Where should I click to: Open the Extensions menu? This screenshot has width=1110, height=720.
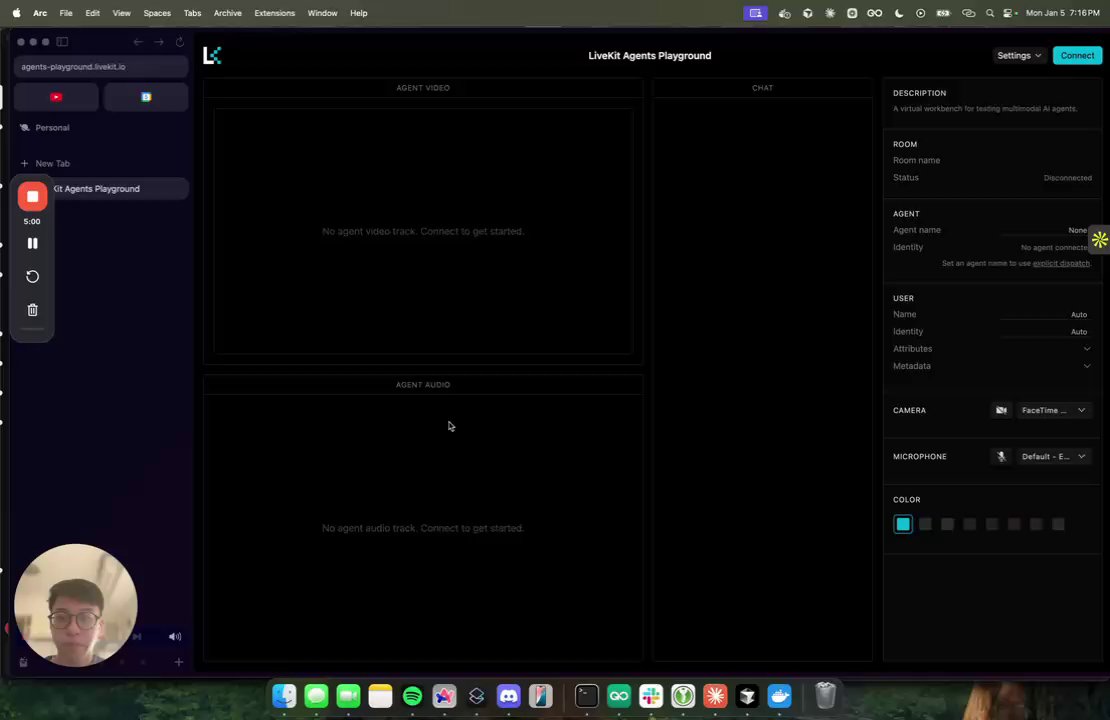(x=274, y=13)
